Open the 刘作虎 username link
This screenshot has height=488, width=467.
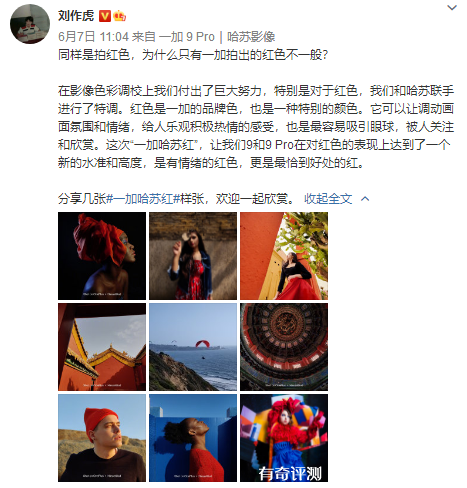tap(76, 16)
